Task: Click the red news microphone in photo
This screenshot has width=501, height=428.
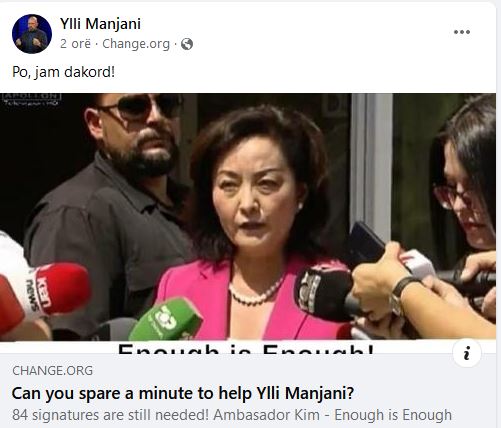Action: pos(47,290)
